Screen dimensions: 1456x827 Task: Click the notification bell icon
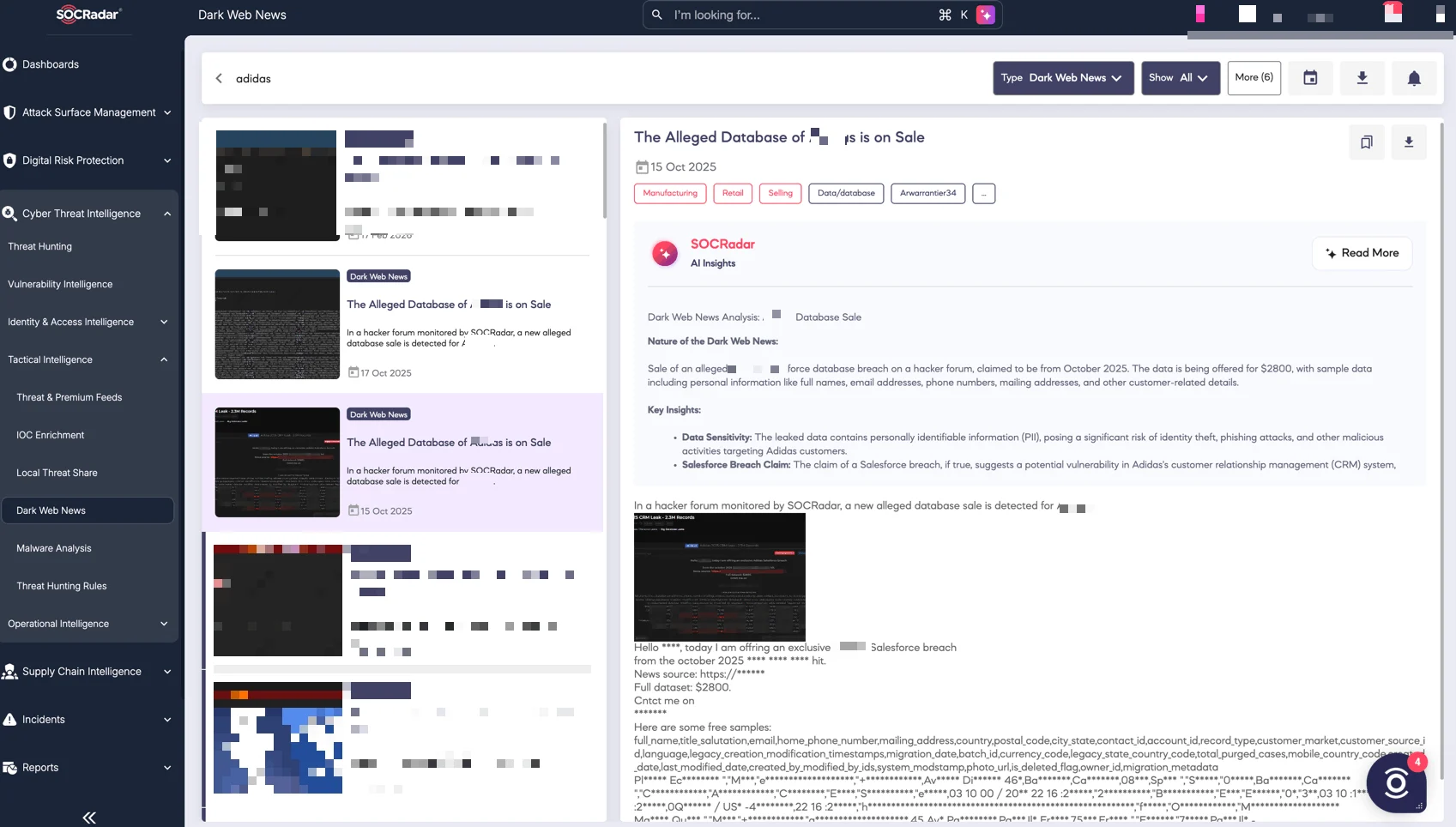pos(1414,78)
